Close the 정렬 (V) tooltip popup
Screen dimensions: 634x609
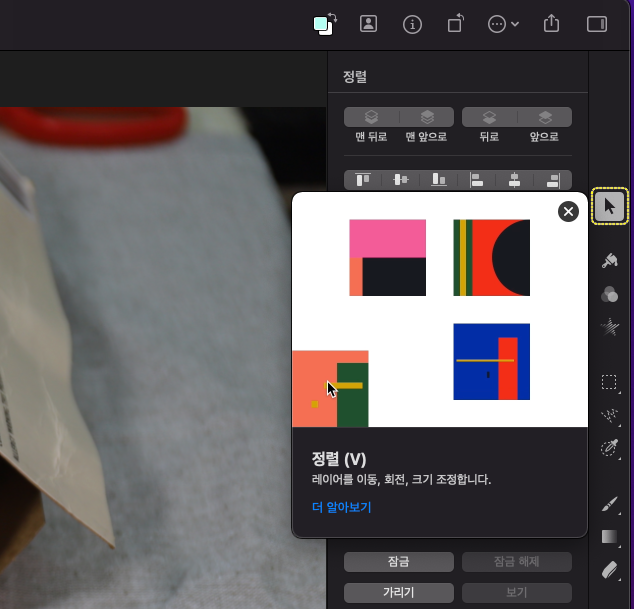(568, 211)
